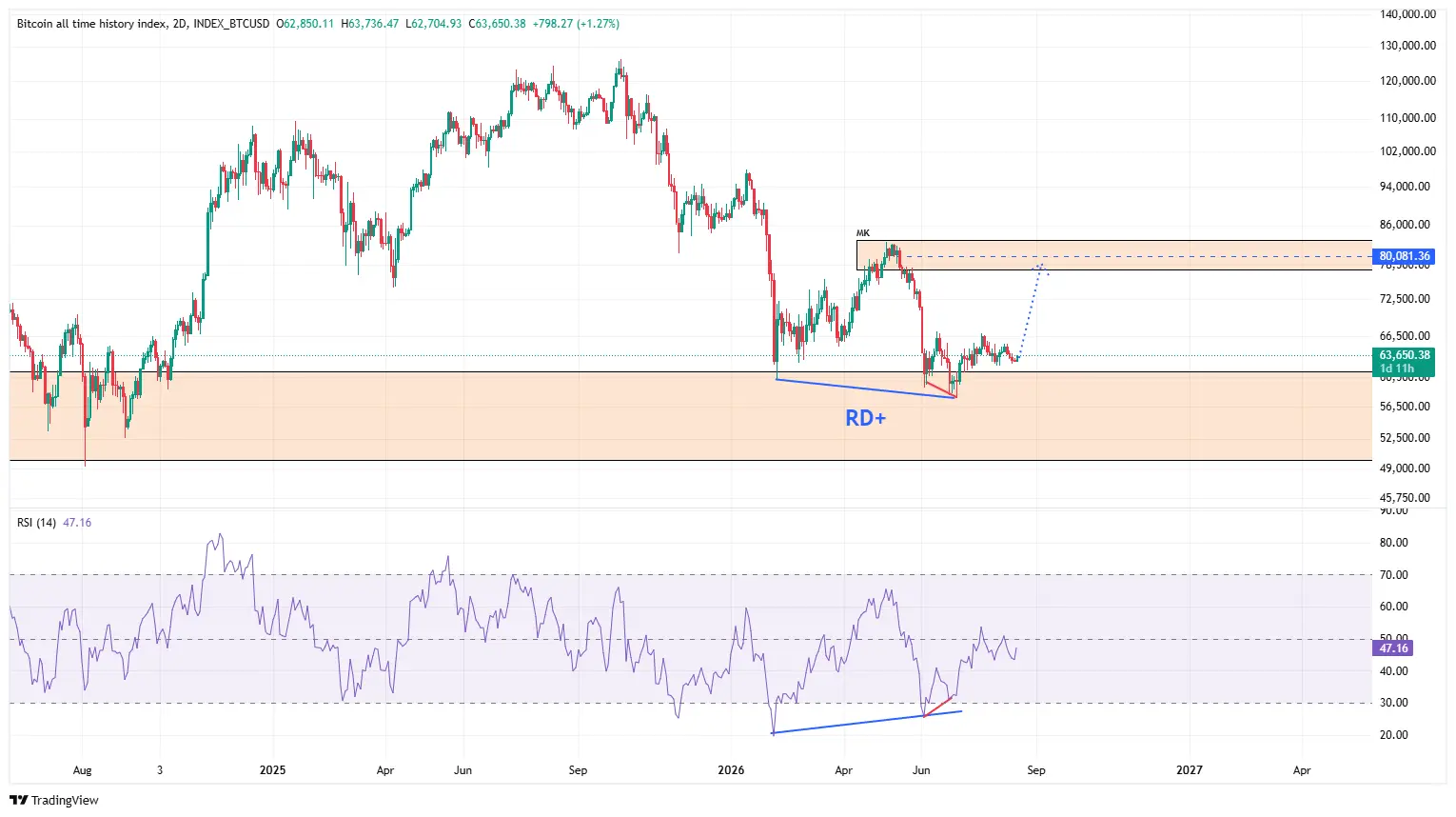The image size is (1456, 817).
Task: Click the close value C63,650.38 in the legend
Action: [x=497, y=24]
